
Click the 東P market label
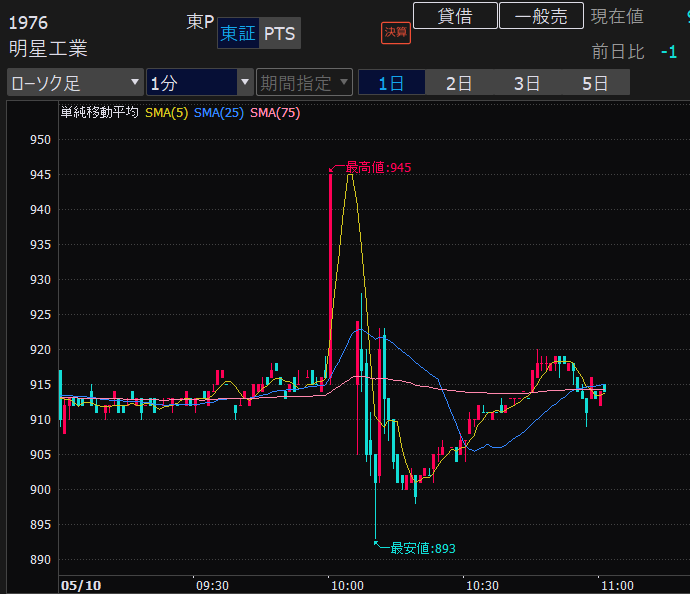[200, 21]
